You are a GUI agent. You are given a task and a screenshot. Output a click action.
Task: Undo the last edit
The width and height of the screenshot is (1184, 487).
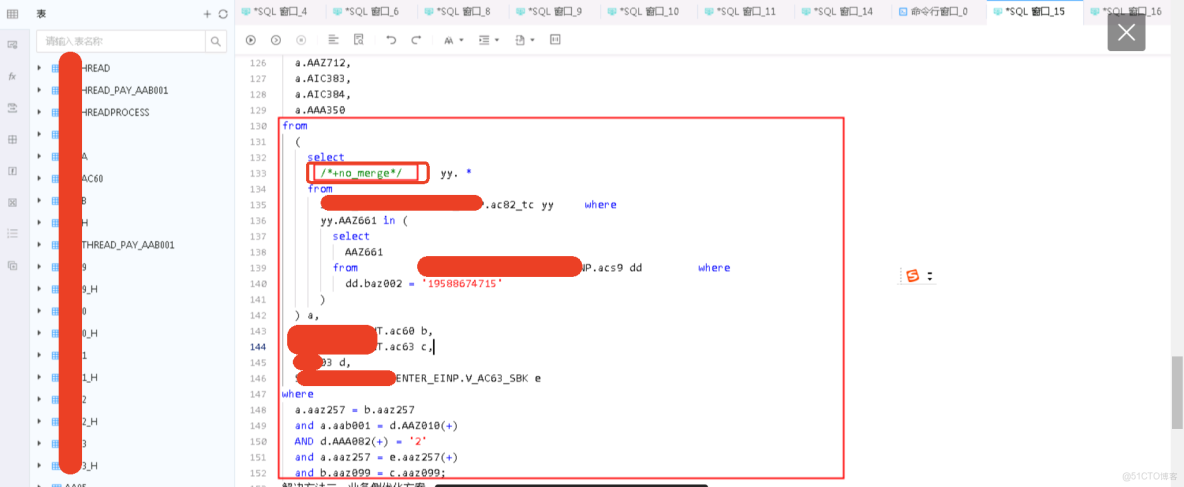click(391, 39)
